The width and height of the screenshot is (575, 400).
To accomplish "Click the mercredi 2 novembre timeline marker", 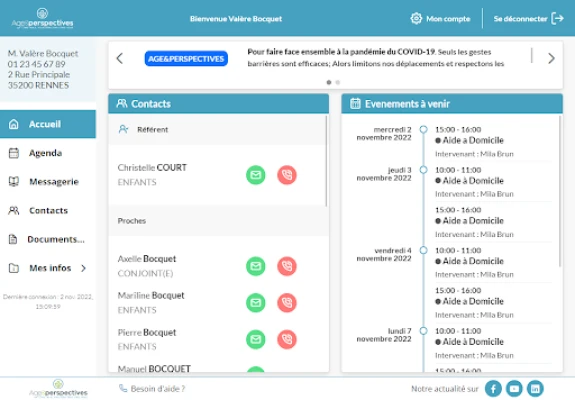I will coord(423,129).
